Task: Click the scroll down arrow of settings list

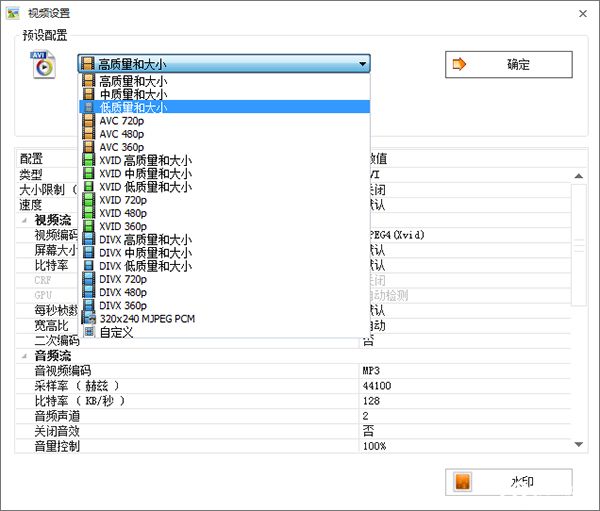Action: pos(578,443)
